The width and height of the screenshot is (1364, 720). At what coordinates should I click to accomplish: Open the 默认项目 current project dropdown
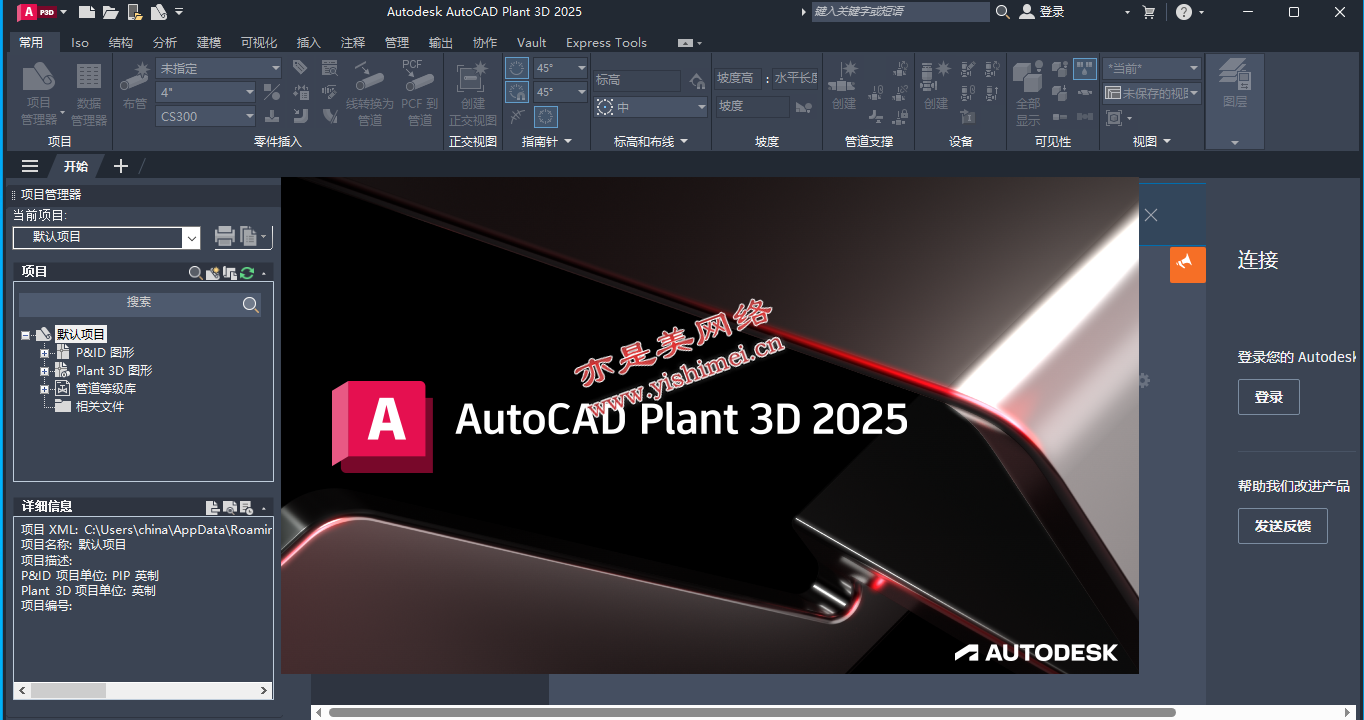click(x=107, y=237)
